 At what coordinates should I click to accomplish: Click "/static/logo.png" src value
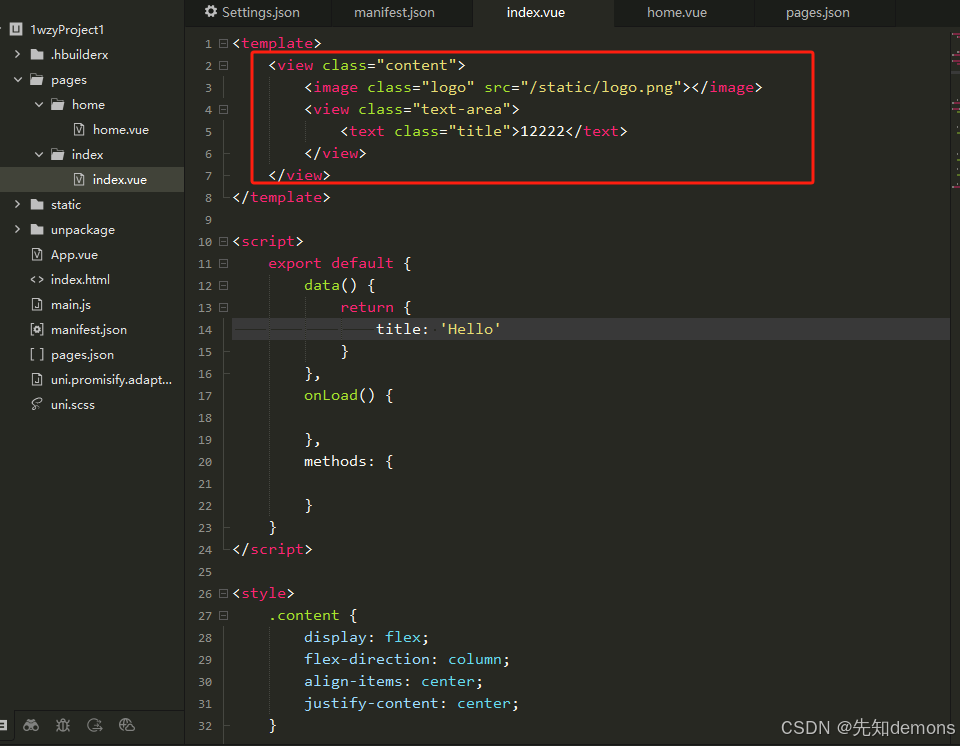coord(601,88)
